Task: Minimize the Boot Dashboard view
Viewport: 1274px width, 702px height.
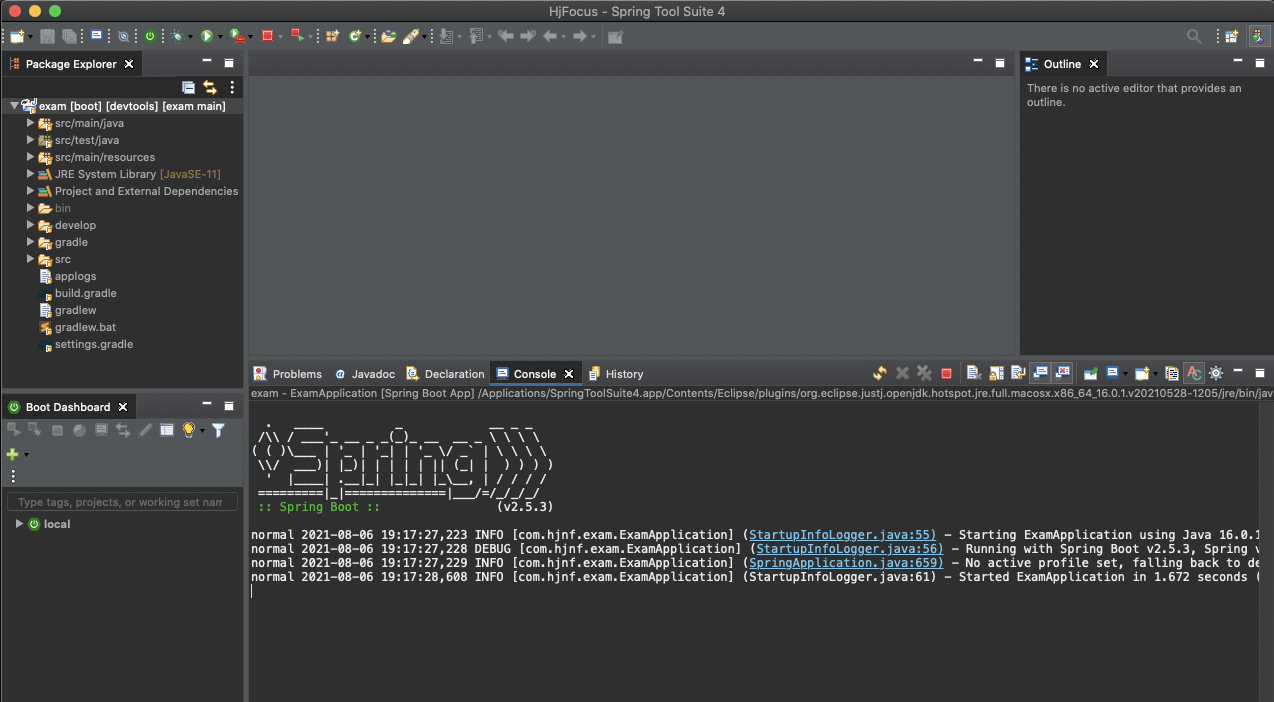Action: point(207,404)
